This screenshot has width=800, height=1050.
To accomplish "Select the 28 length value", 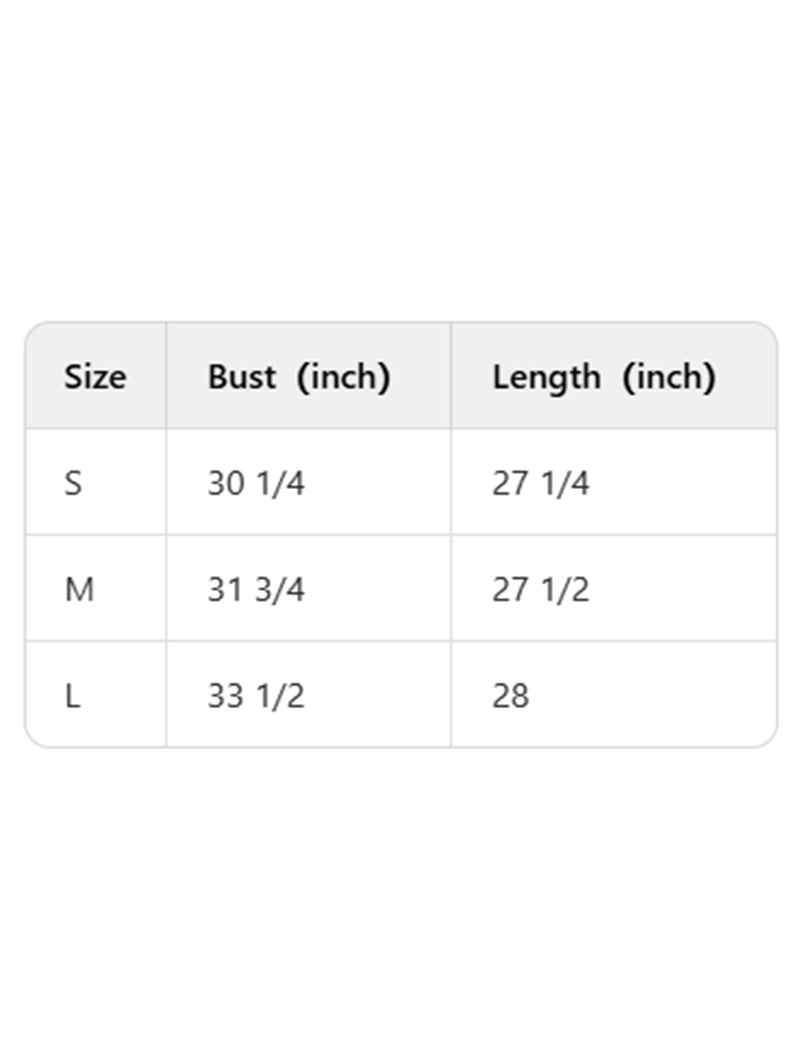I will pos(510,696).
